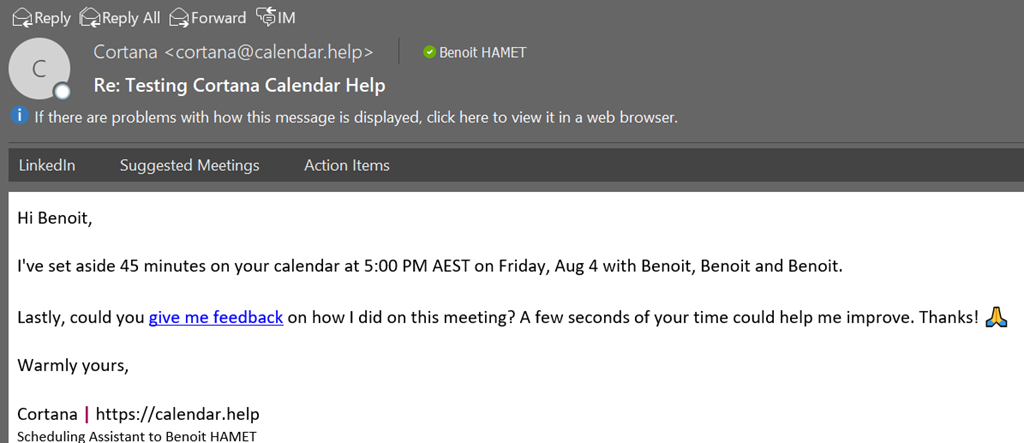Click the view in web browser message

tap(356, 117)
